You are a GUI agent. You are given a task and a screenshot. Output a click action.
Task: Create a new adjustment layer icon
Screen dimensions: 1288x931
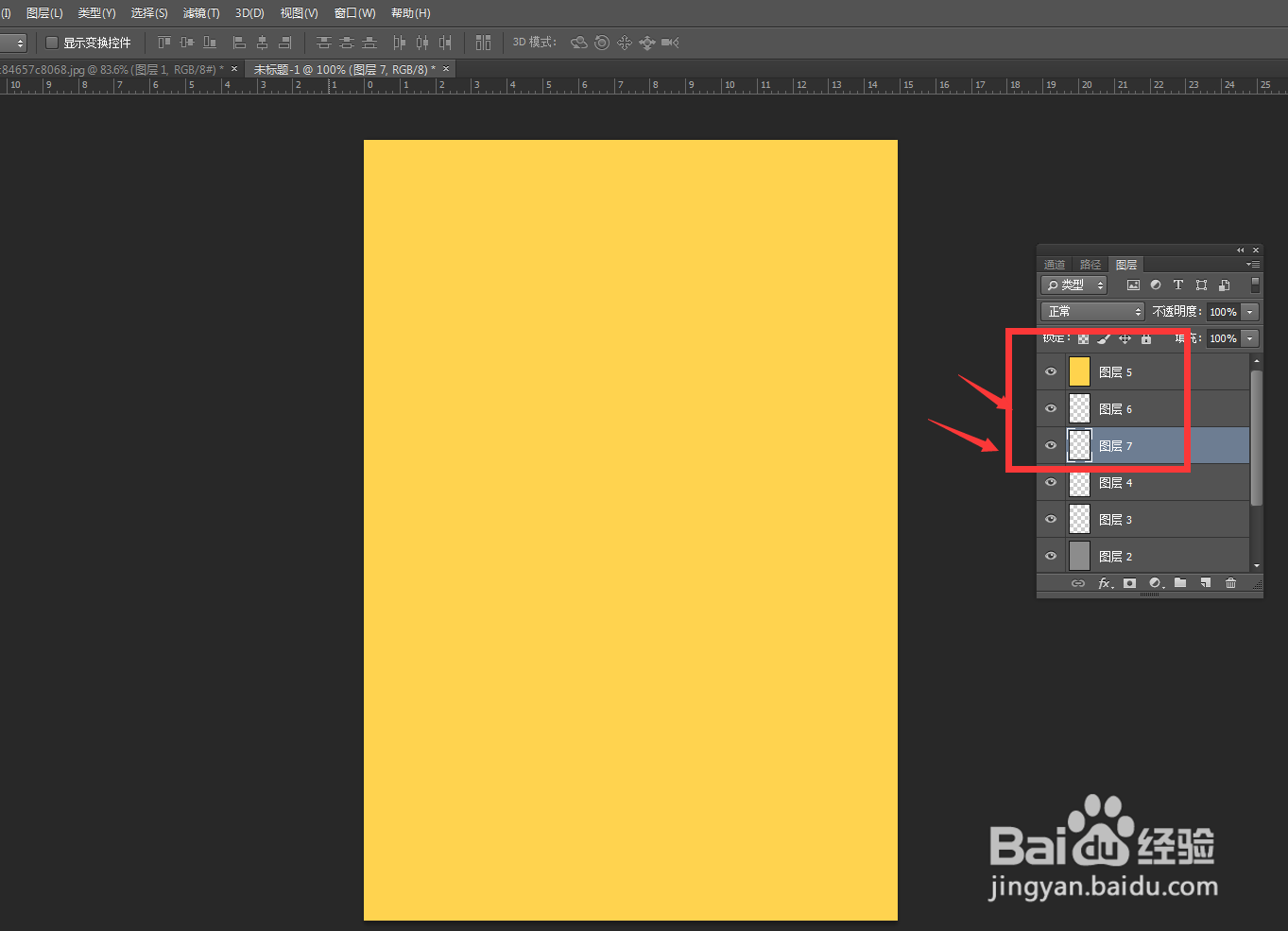pos(1155,583)
